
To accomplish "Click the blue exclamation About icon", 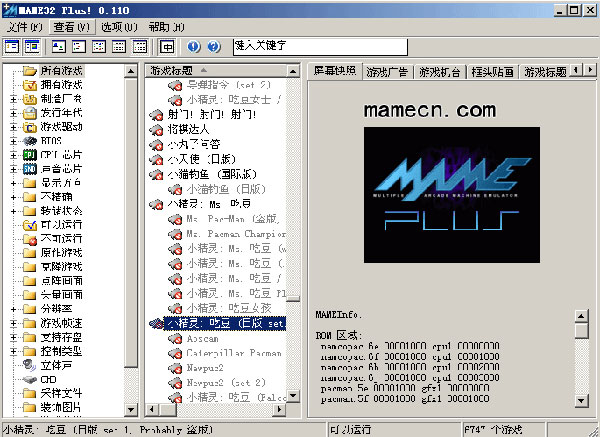I will 194,47.
